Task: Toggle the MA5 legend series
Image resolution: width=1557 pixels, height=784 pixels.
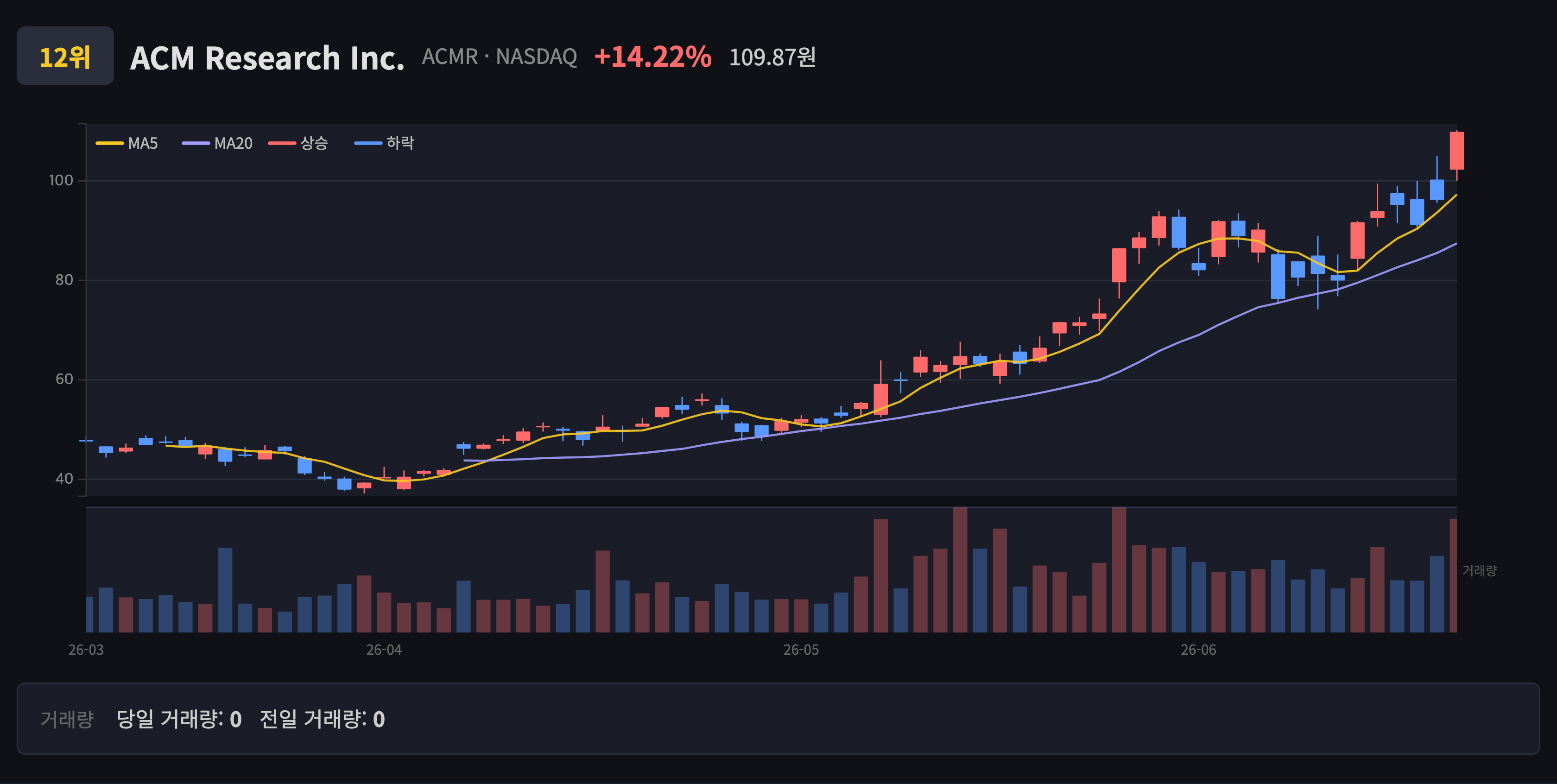Action: [x=127, y=143]
